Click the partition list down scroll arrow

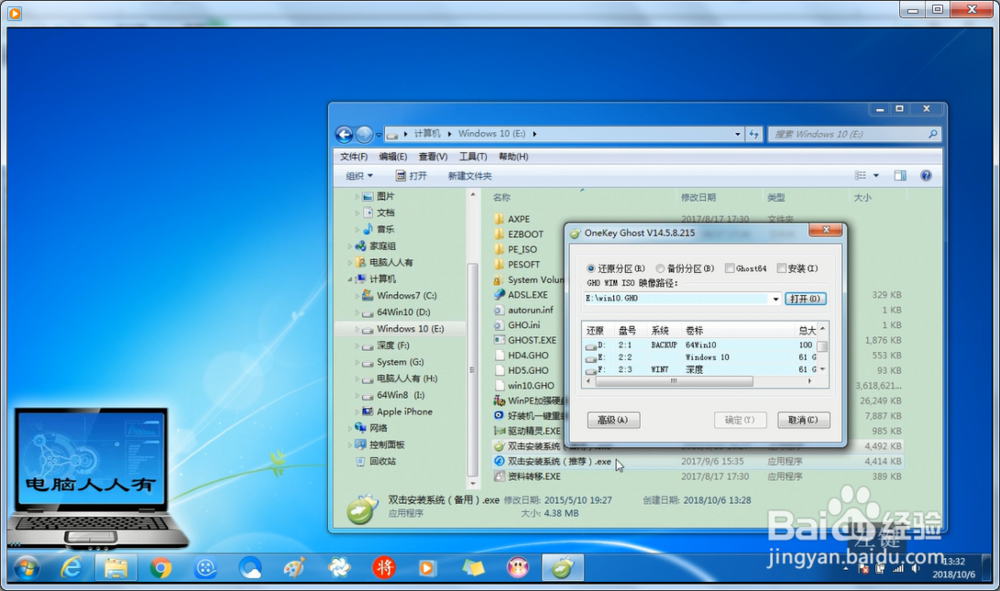(822, 369)
